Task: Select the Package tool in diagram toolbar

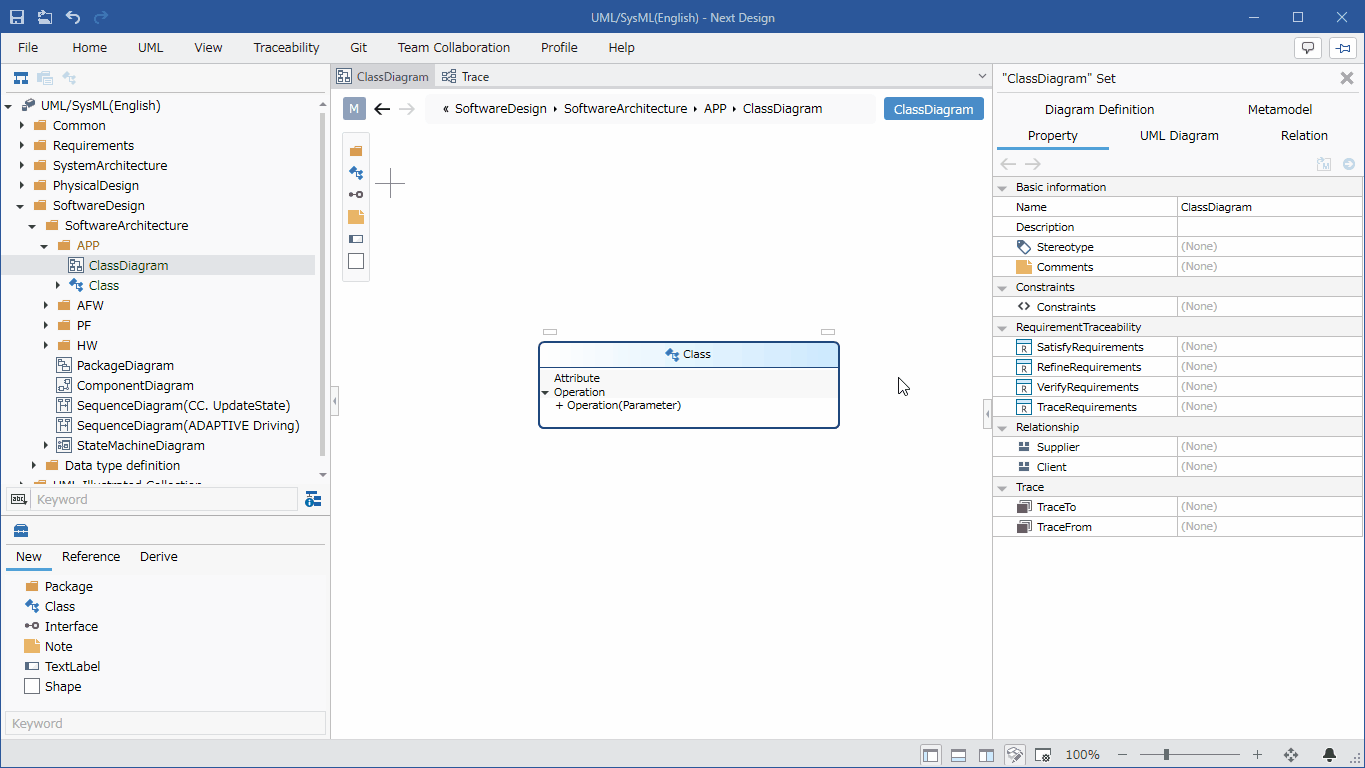Action: pos(356,151)
